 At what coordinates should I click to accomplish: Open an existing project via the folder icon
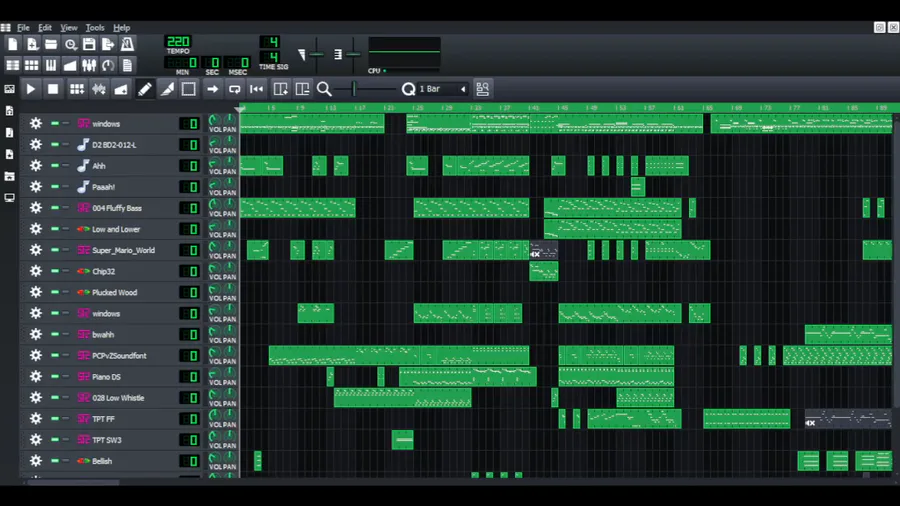pos(51,44)
